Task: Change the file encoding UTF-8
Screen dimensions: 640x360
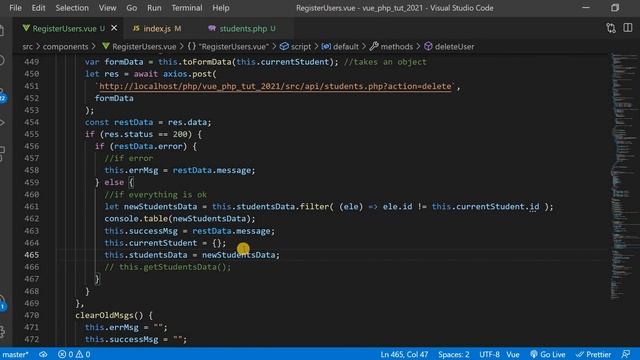Action: 489,354
